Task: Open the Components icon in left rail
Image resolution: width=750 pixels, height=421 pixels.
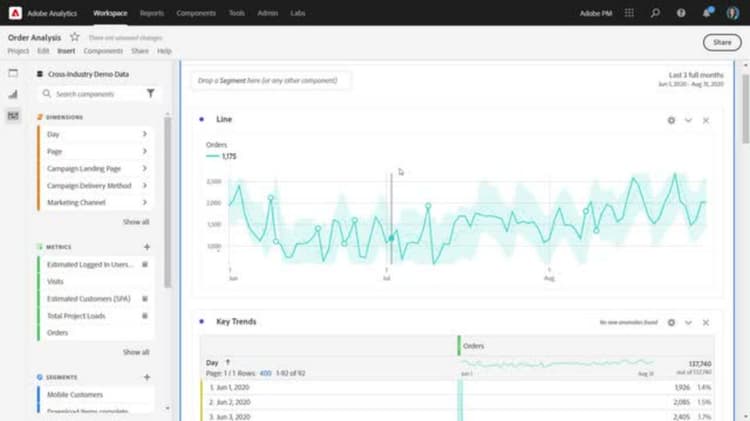Action: click(13, 115)
